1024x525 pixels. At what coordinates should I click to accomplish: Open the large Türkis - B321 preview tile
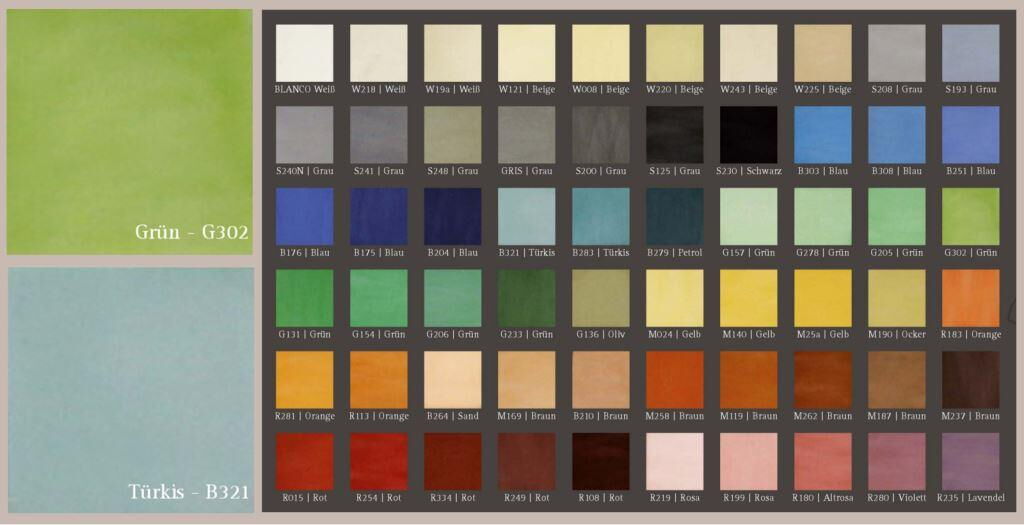click(129, 390)
